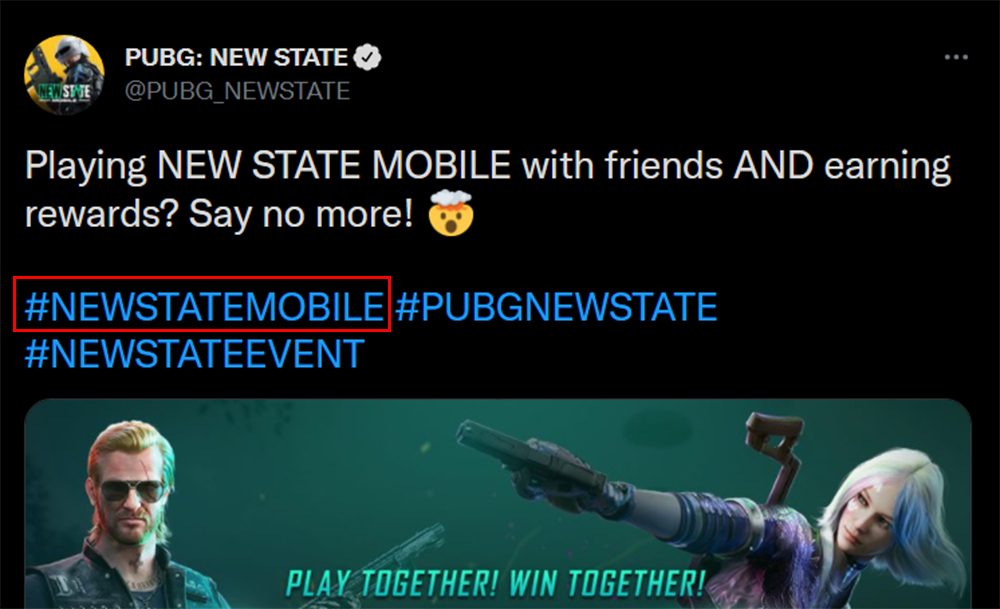Click the PUBG: NEW STATE display name
This screenshot has height=609, width=1000.
pos(236,57)
